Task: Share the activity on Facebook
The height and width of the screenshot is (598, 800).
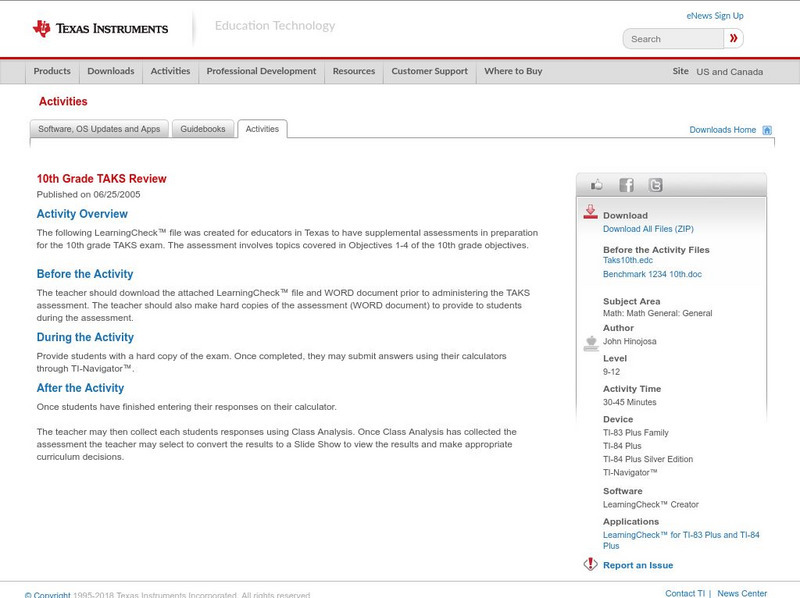Action: click(x=627, y=185)
